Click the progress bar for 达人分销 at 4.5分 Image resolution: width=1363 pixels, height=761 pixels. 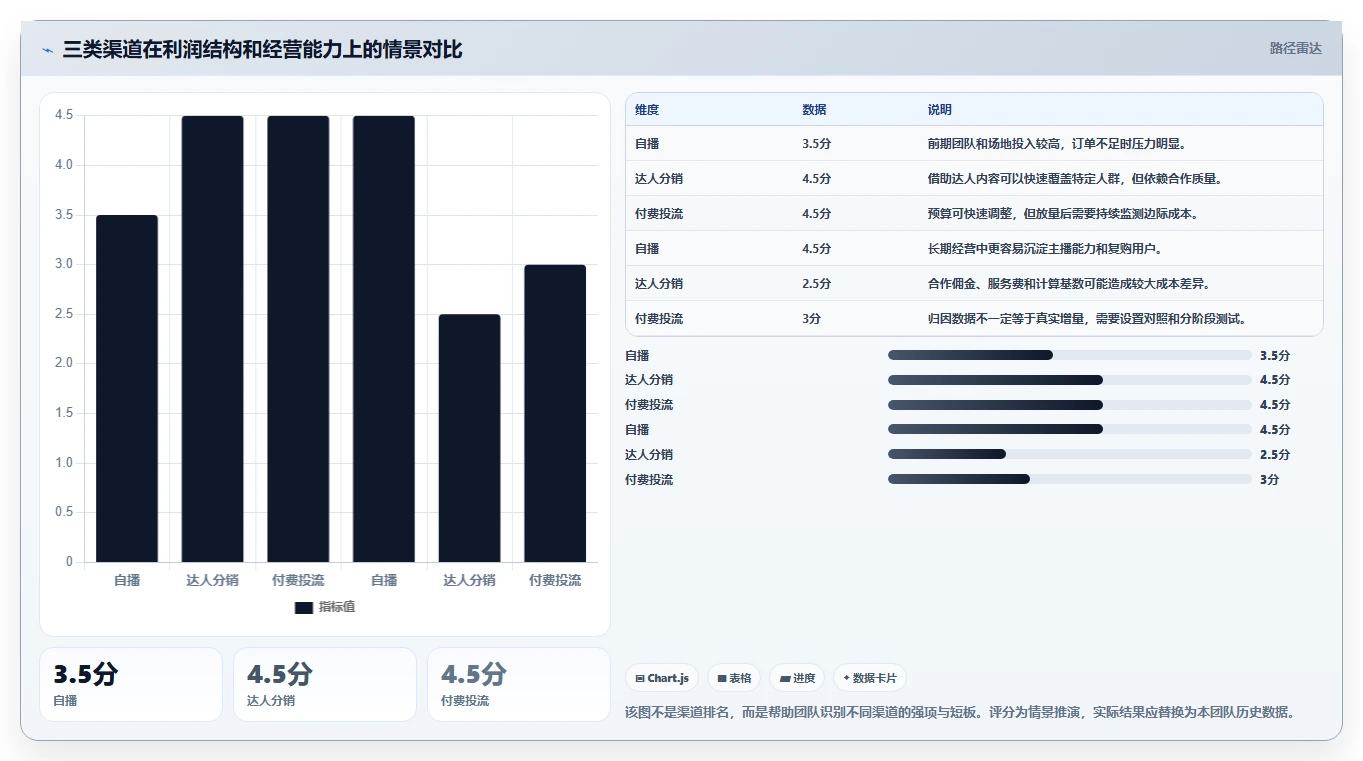click(1070, 380)
